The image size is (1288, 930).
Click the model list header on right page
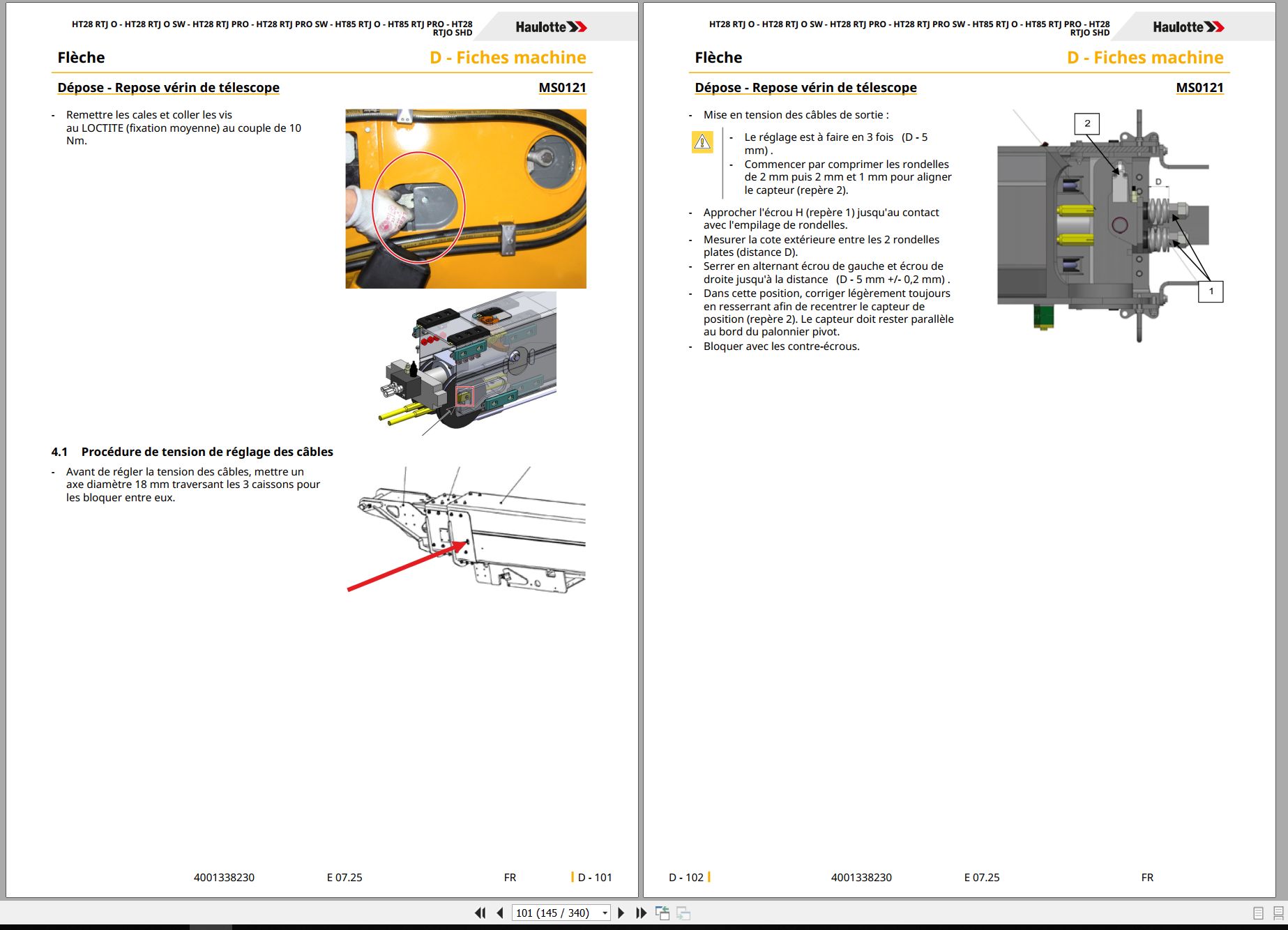click(x=909, y=28)
